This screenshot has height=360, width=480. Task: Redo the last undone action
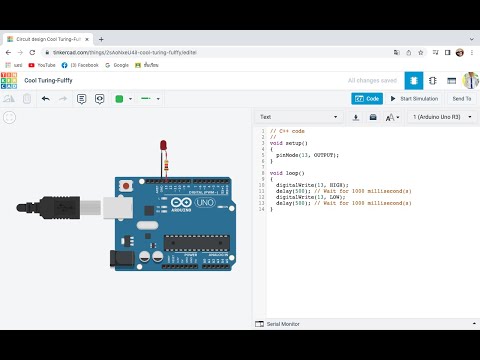coord(63,99)
